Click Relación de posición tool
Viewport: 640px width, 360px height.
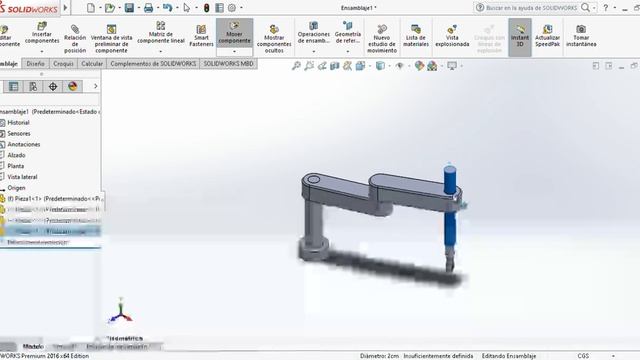pyautogui.click(x=75, y=38)
